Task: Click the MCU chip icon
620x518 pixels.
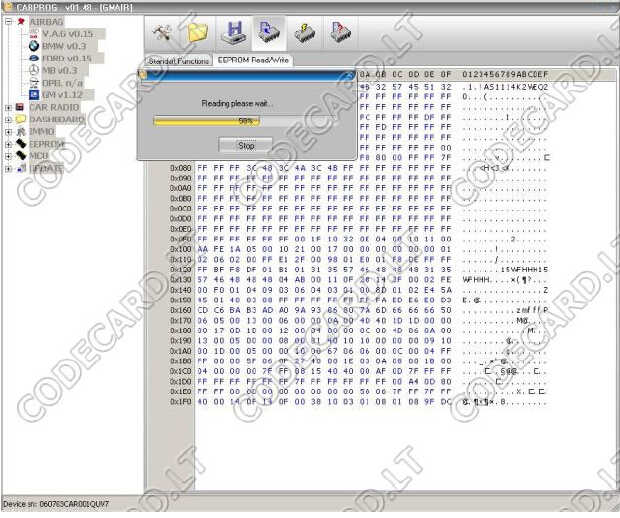Action: (x=21, y=156)
